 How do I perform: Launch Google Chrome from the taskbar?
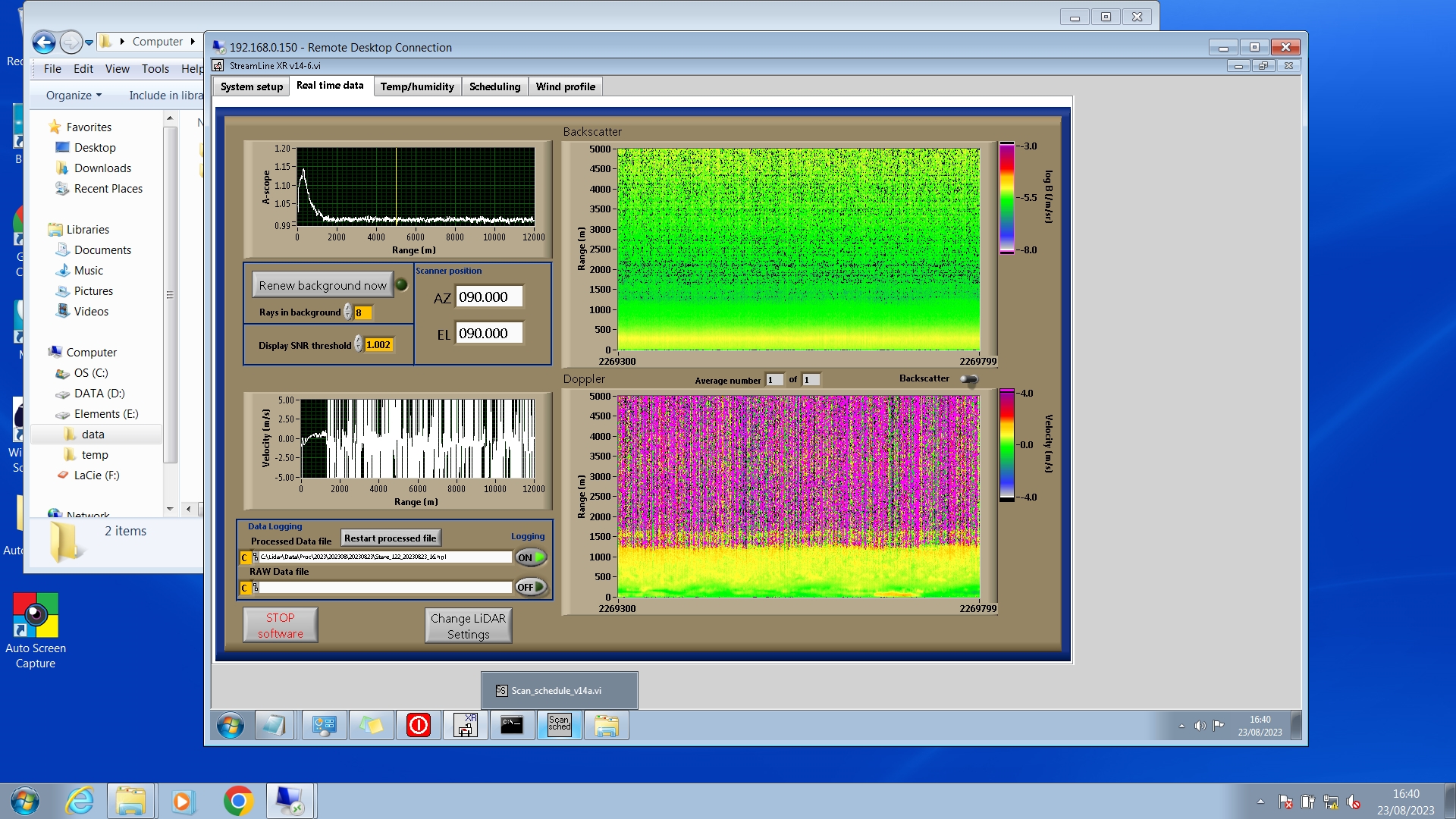(238, 801)
